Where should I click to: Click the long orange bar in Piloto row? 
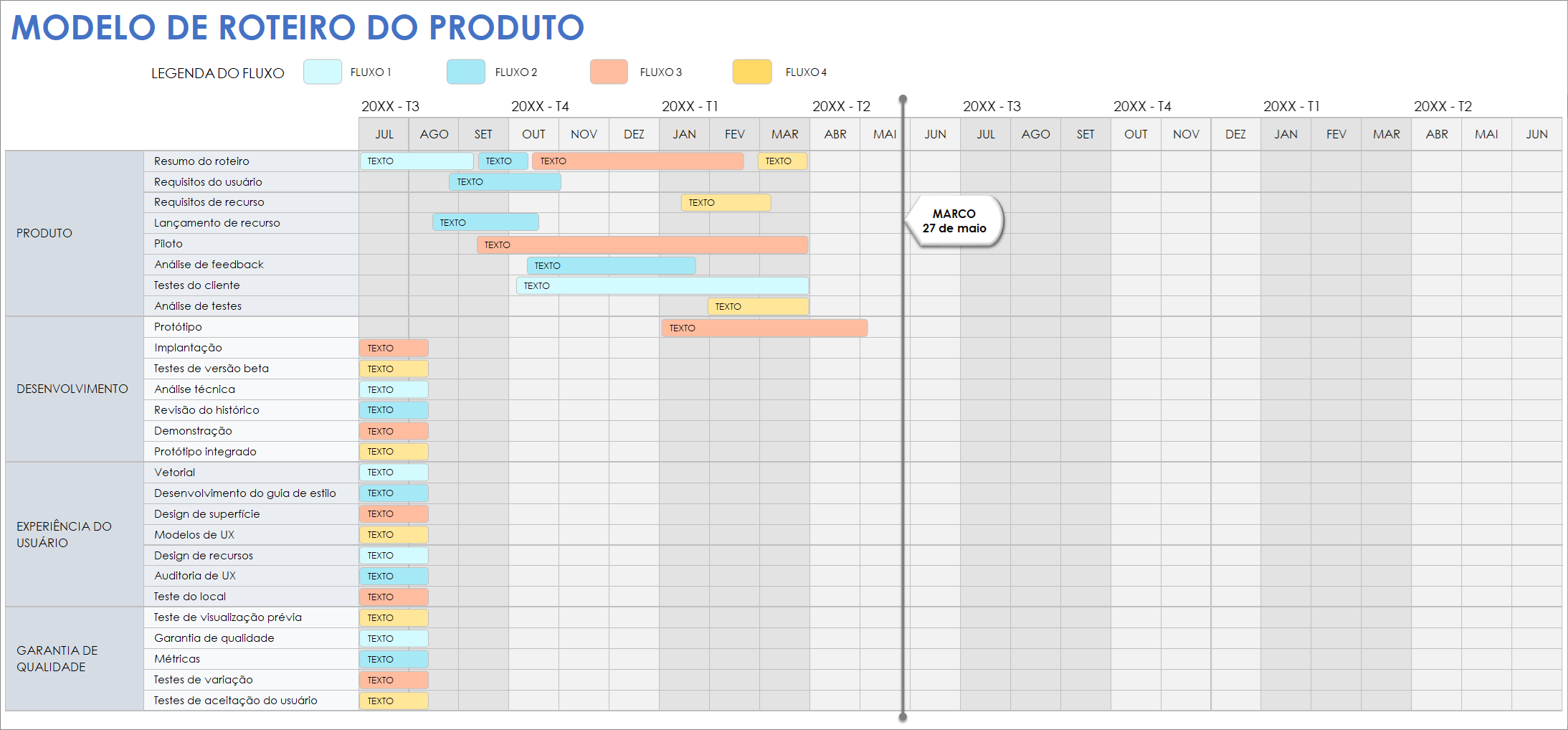pyautogui.click(x=642, y=245)
